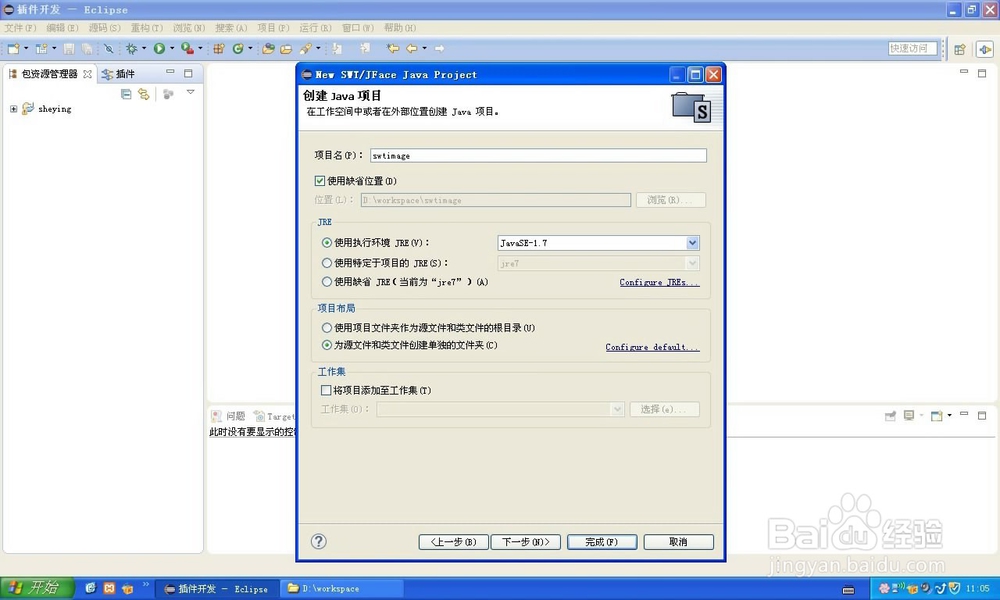Viewport: 1000px width, 600px height.
Task: Open the 编辑(E) menu
Action: [62, 28]
